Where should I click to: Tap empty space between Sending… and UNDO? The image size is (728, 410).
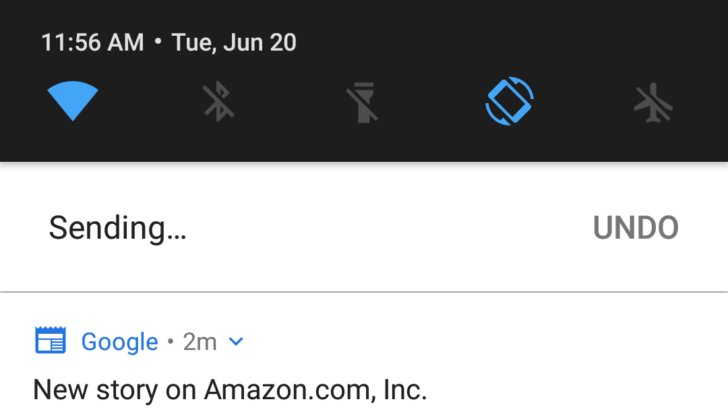[390, 228]
